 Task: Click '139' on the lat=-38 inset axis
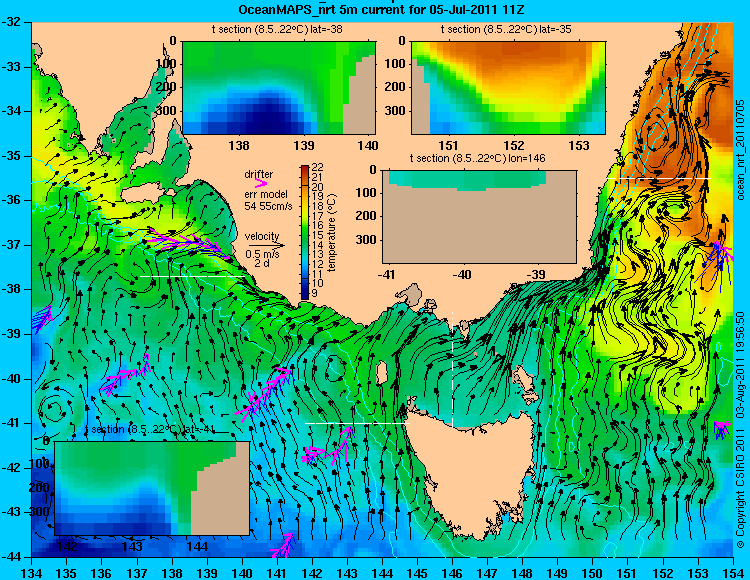click(304, 145)
